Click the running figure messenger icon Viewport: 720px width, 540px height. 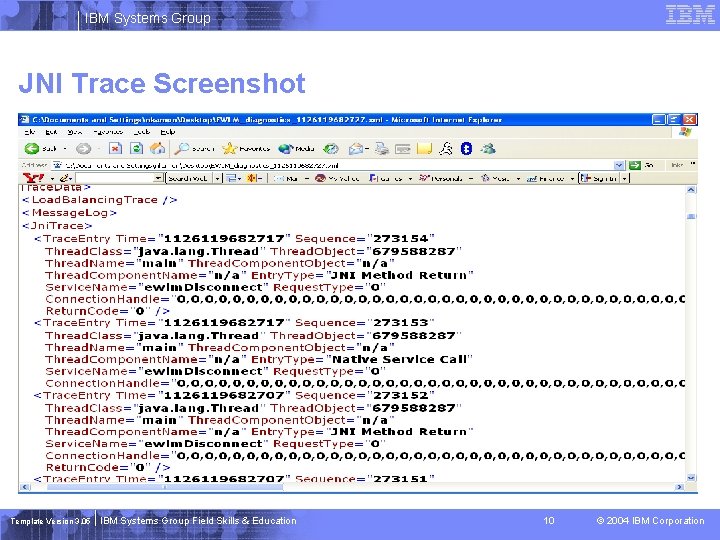[x=446, y=148]
